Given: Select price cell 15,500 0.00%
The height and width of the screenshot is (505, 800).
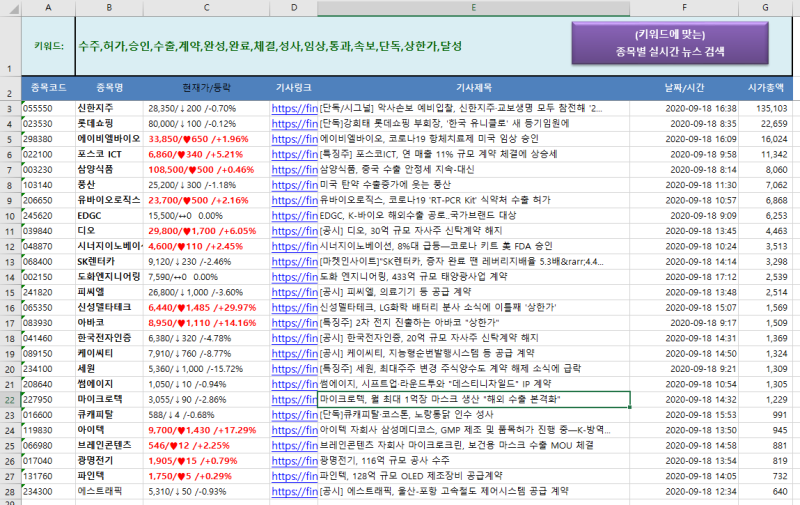Looking at the screenshot, I should tap(207, 215).
